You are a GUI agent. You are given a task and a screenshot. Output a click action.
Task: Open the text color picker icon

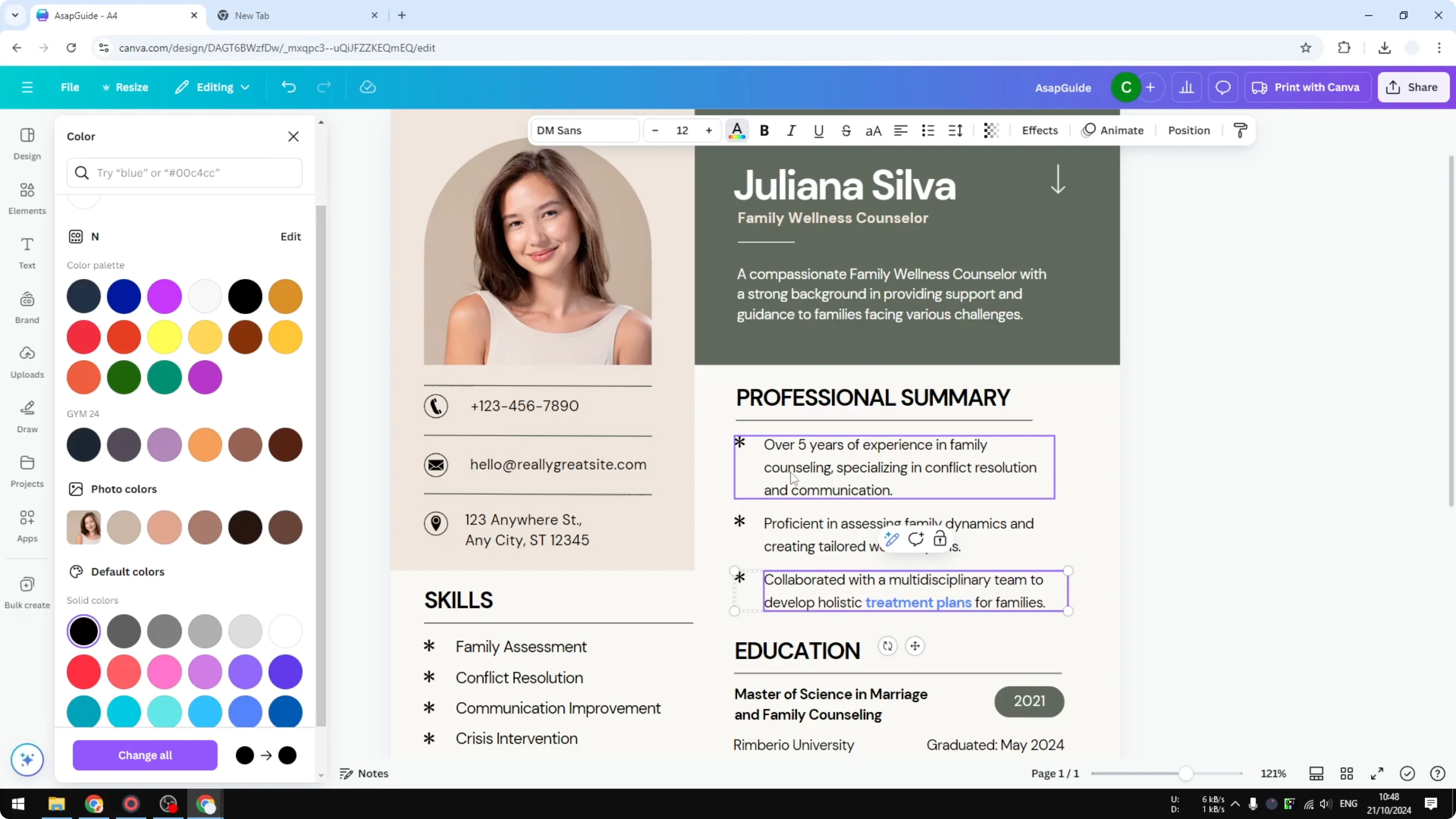click(736, 131)
